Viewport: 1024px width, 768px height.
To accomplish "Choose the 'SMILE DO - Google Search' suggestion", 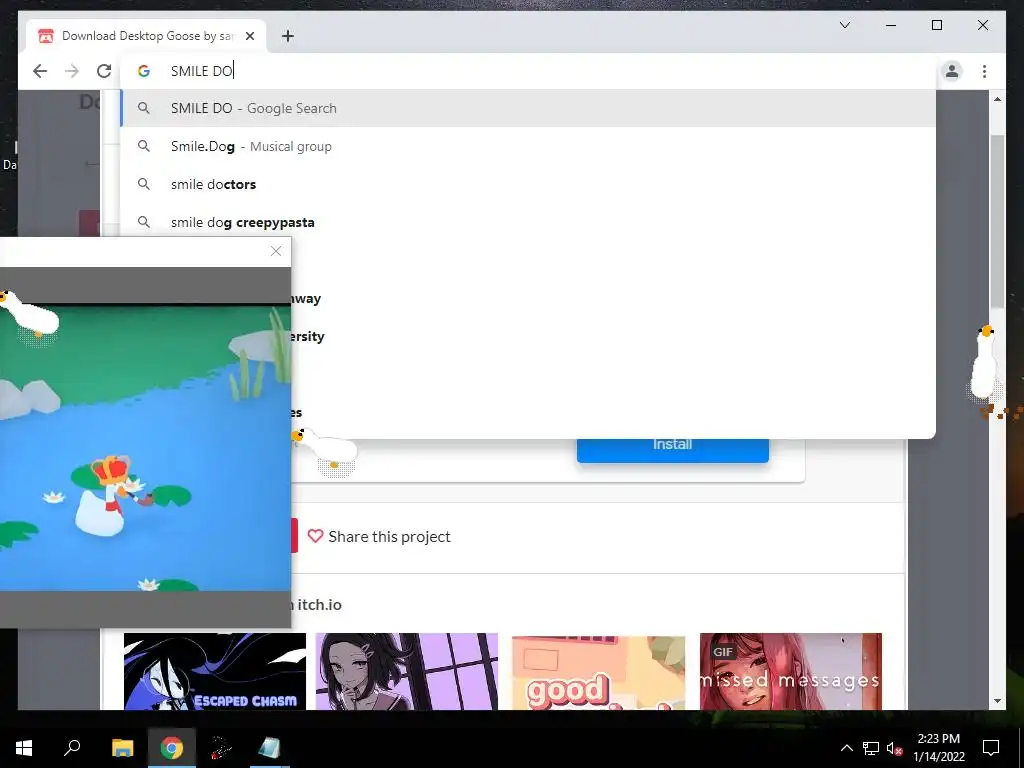I will coord(528,108).
